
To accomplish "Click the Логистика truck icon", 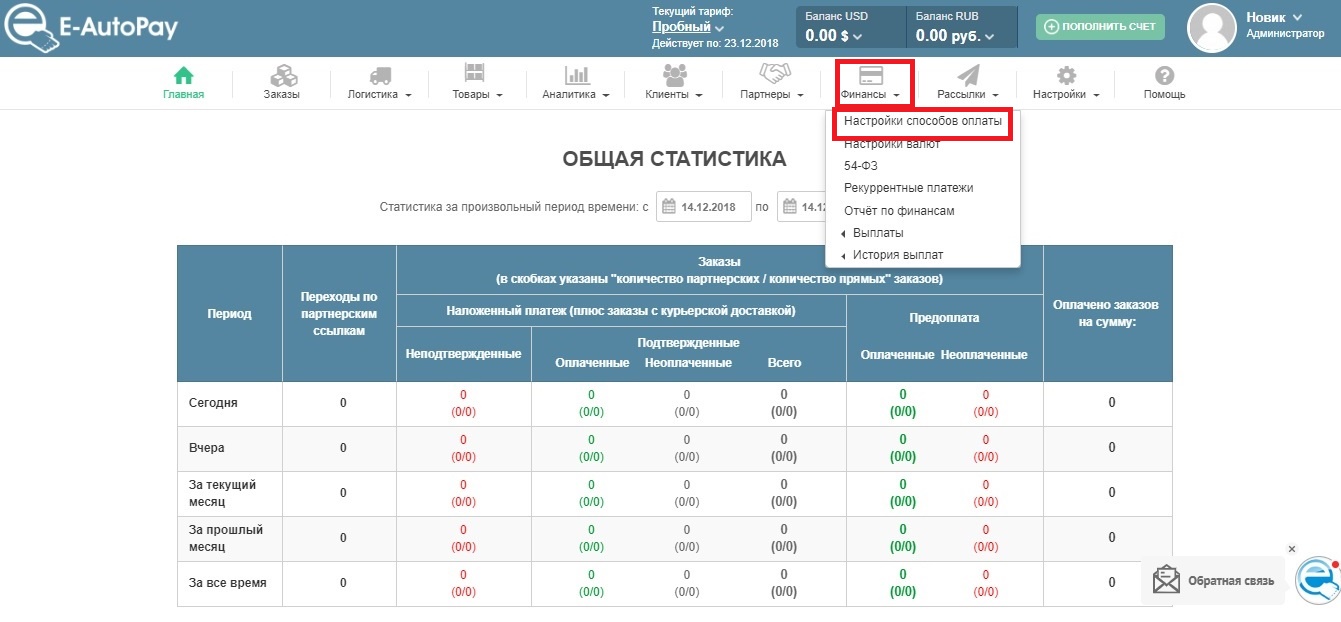I will click(379, 76).
